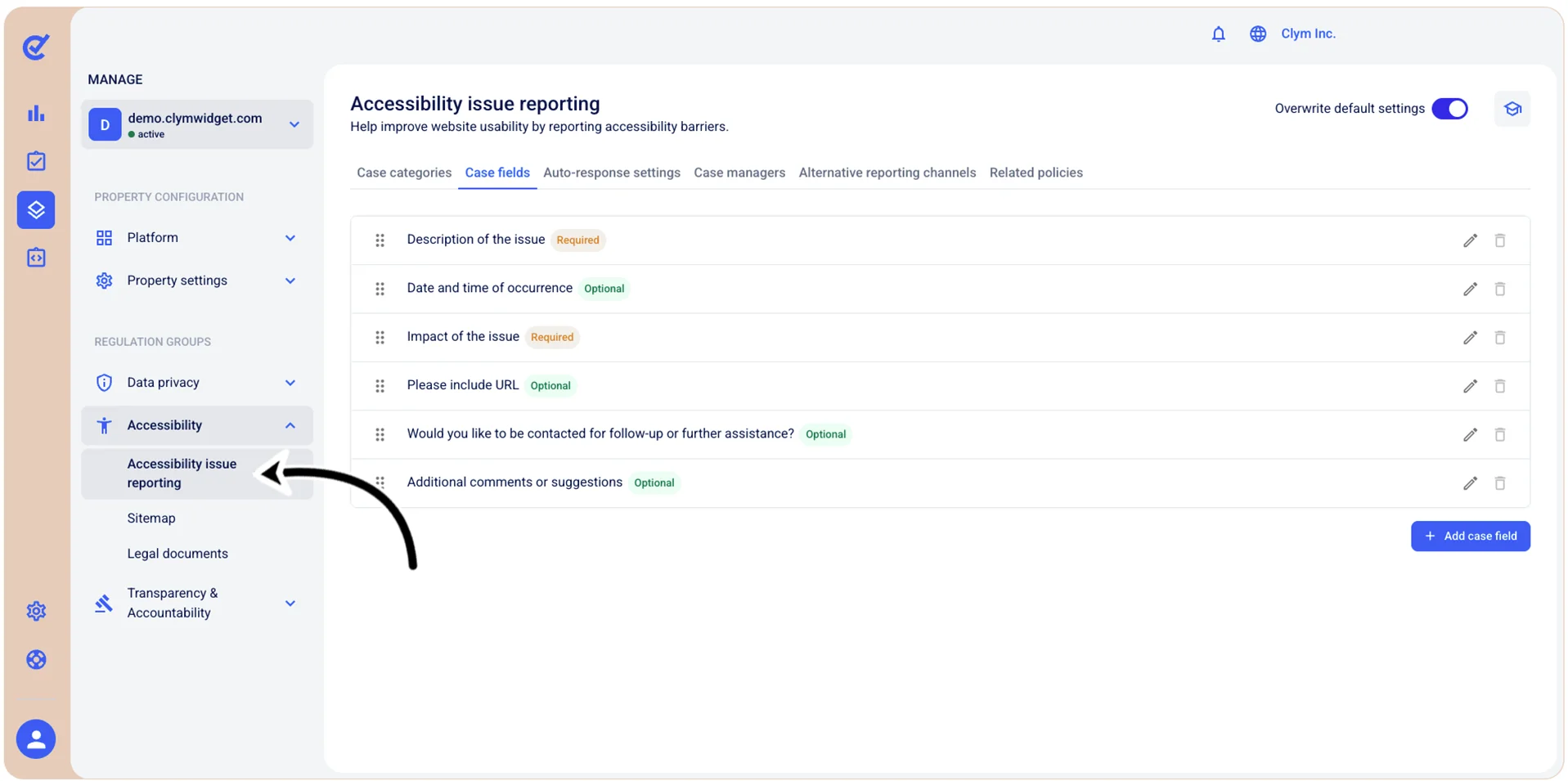Collapse the Accessibility group

197,425
